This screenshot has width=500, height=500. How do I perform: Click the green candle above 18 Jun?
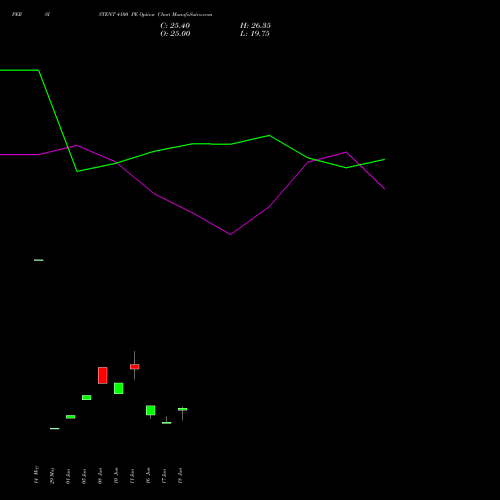tap(183, 409)
